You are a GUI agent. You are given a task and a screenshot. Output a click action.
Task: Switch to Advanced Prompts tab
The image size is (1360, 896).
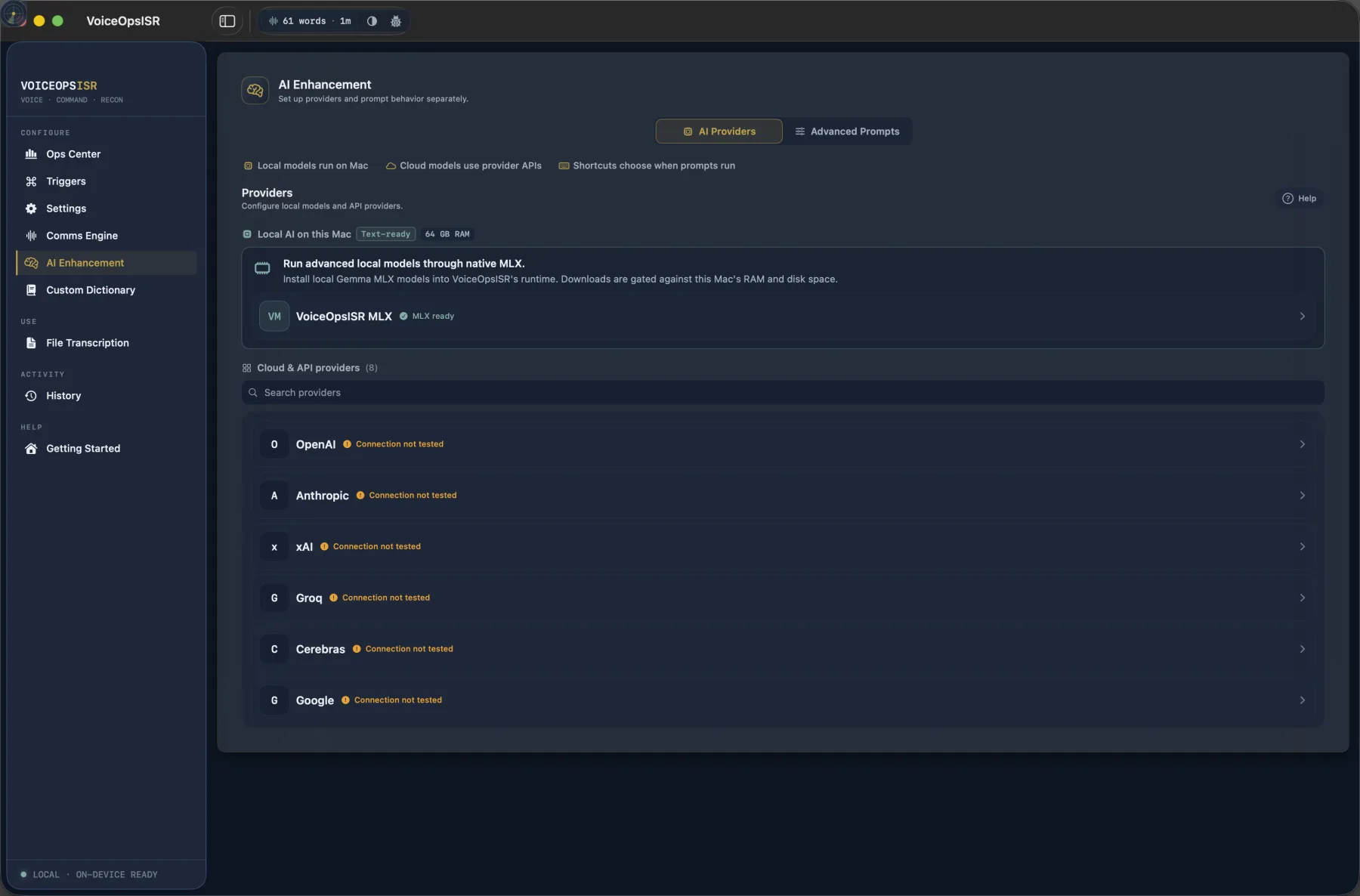(847, 131)
